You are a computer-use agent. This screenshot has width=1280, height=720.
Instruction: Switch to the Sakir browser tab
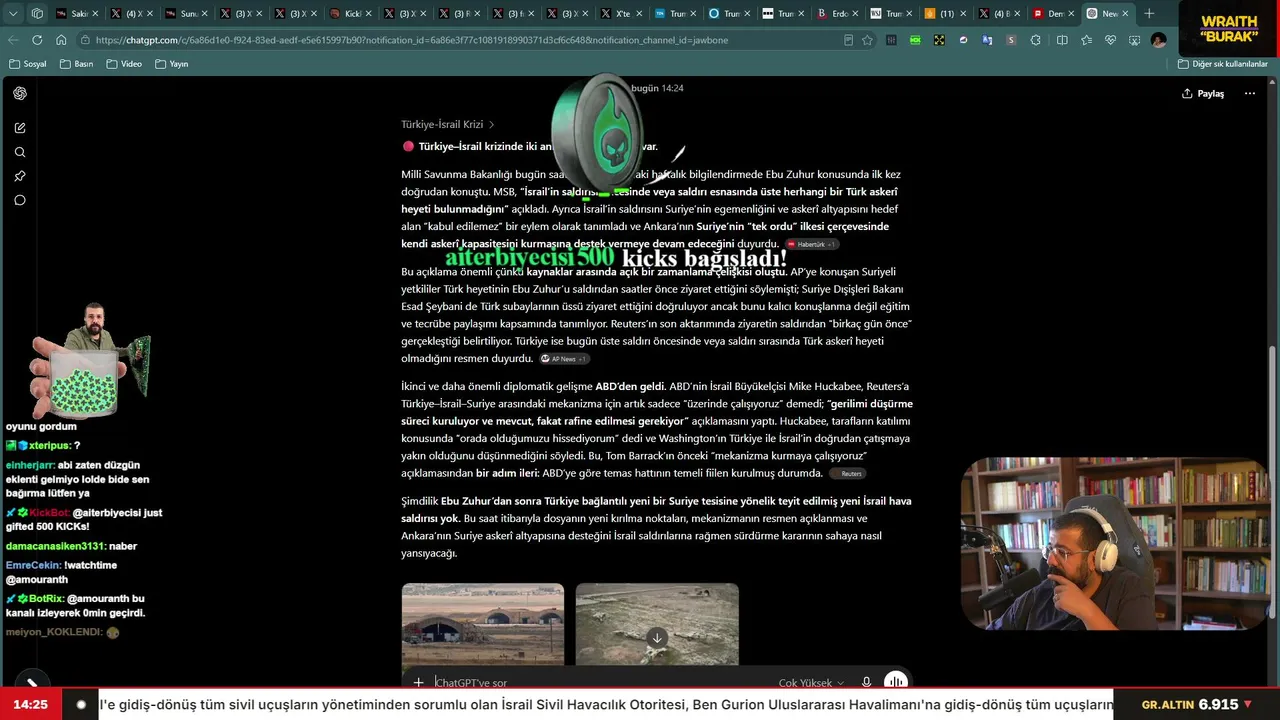click(78, 14)
